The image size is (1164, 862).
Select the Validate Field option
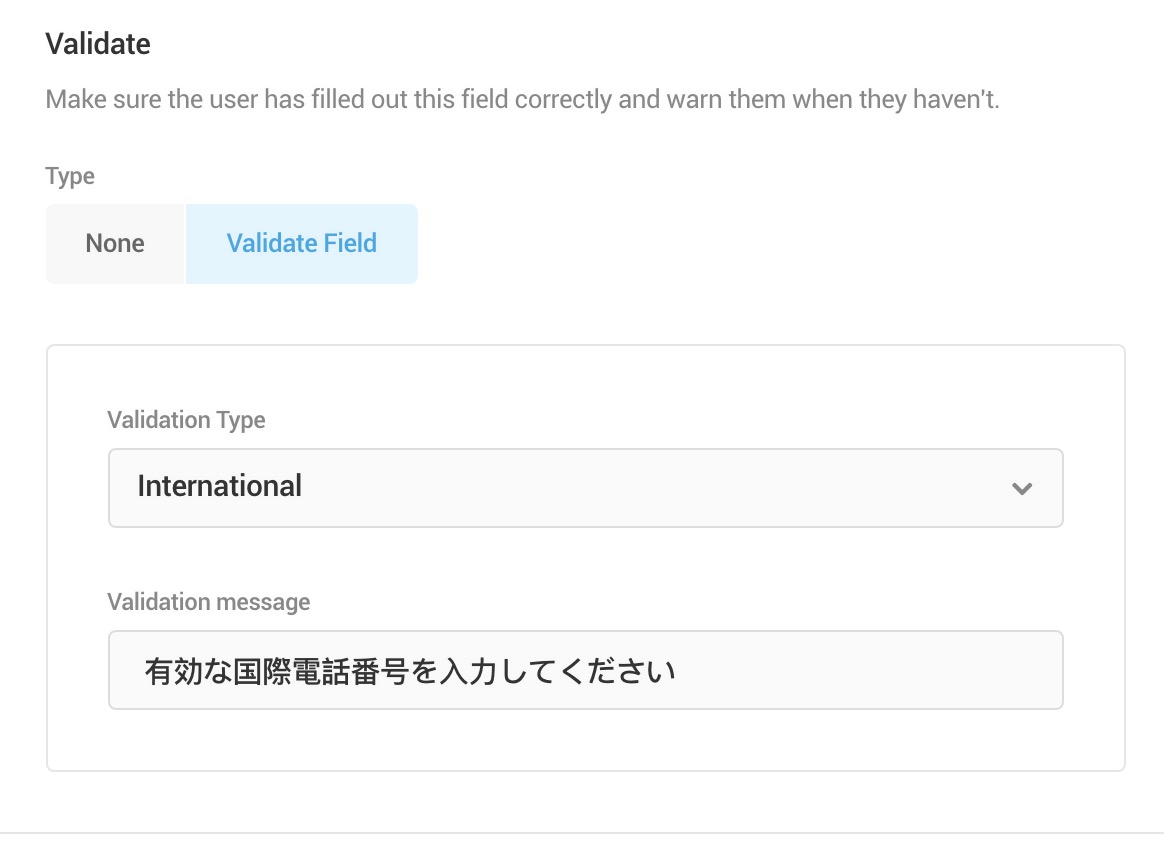click(x=301, y=244)
